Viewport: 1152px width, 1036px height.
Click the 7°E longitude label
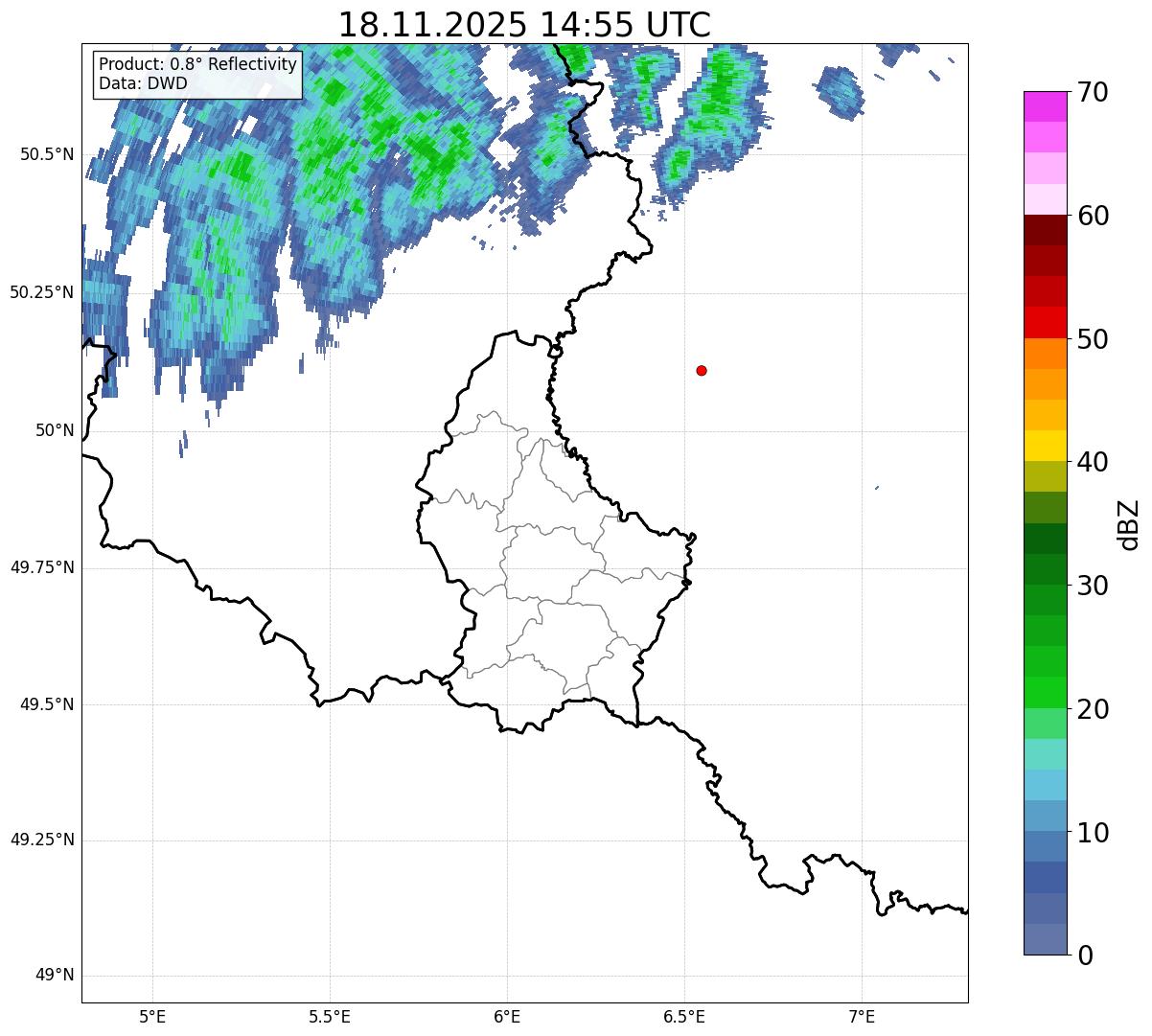(x=862, y=1016)
